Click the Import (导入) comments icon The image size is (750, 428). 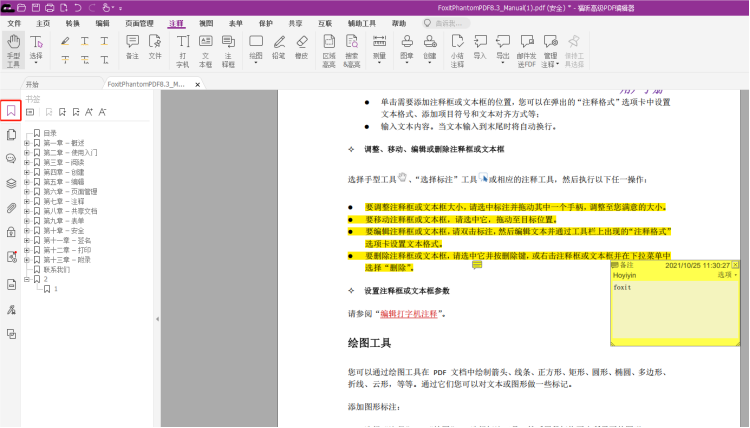click(x=480, y=47)
